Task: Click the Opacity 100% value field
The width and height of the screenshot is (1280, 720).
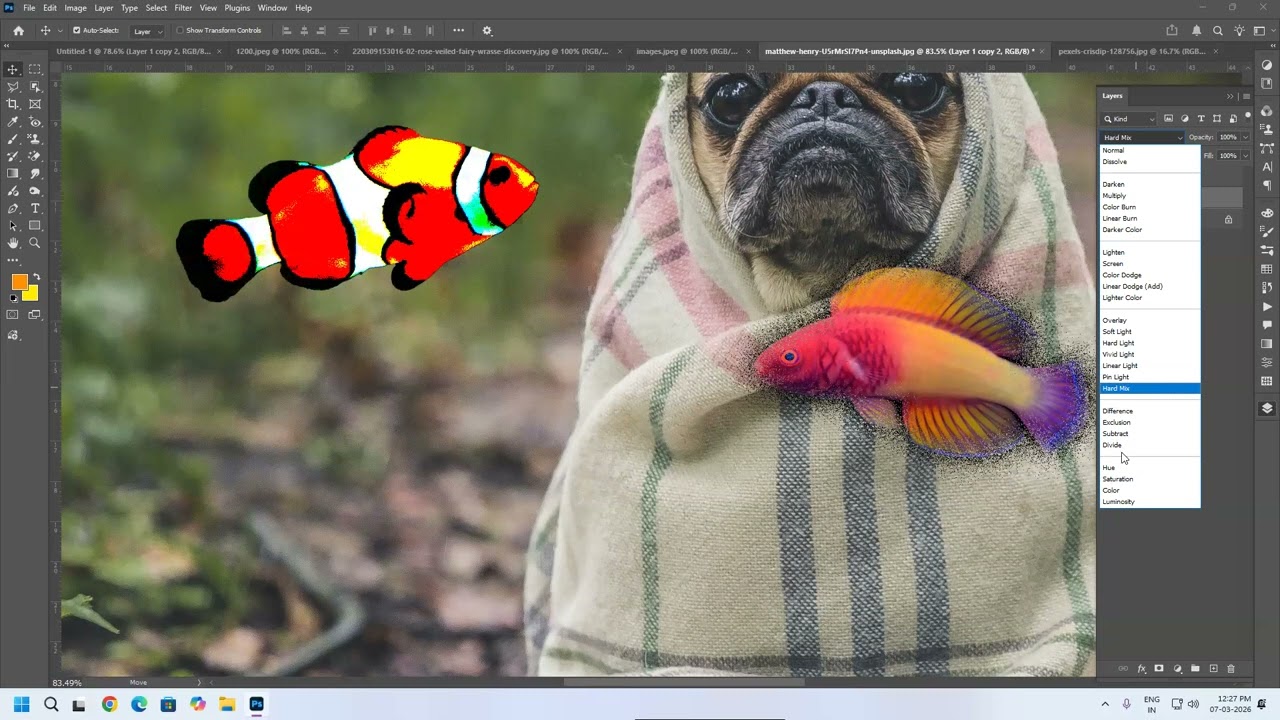Action: 1228,137
